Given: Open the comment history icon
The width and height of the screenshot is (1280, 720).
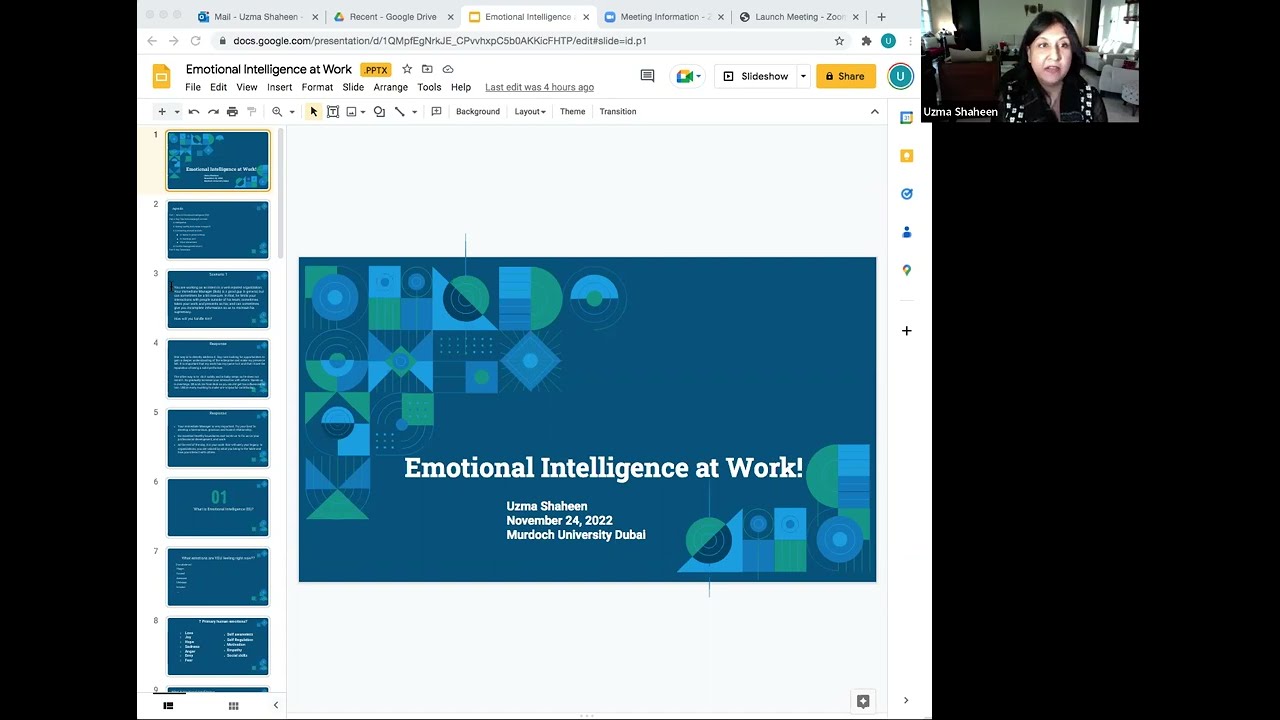Looking at the screenshot, I should click(x=647, y=76).
